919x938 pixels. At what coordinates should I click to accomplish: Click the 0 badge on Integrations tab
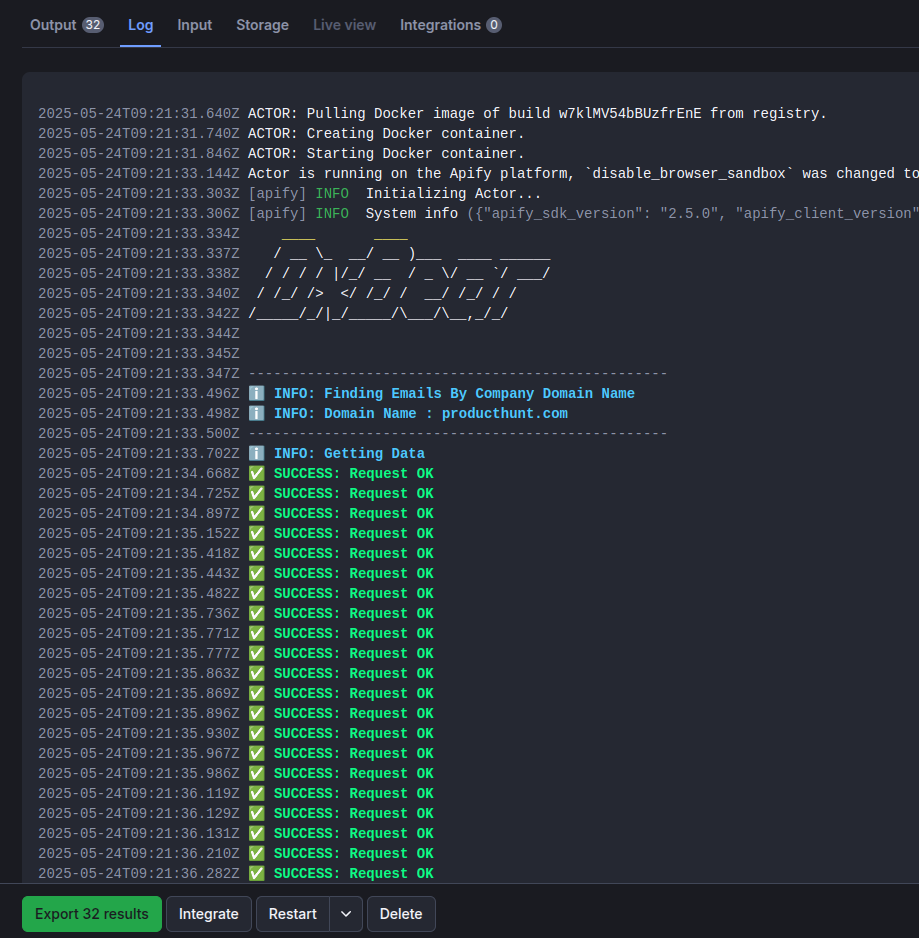coord(494,25)
